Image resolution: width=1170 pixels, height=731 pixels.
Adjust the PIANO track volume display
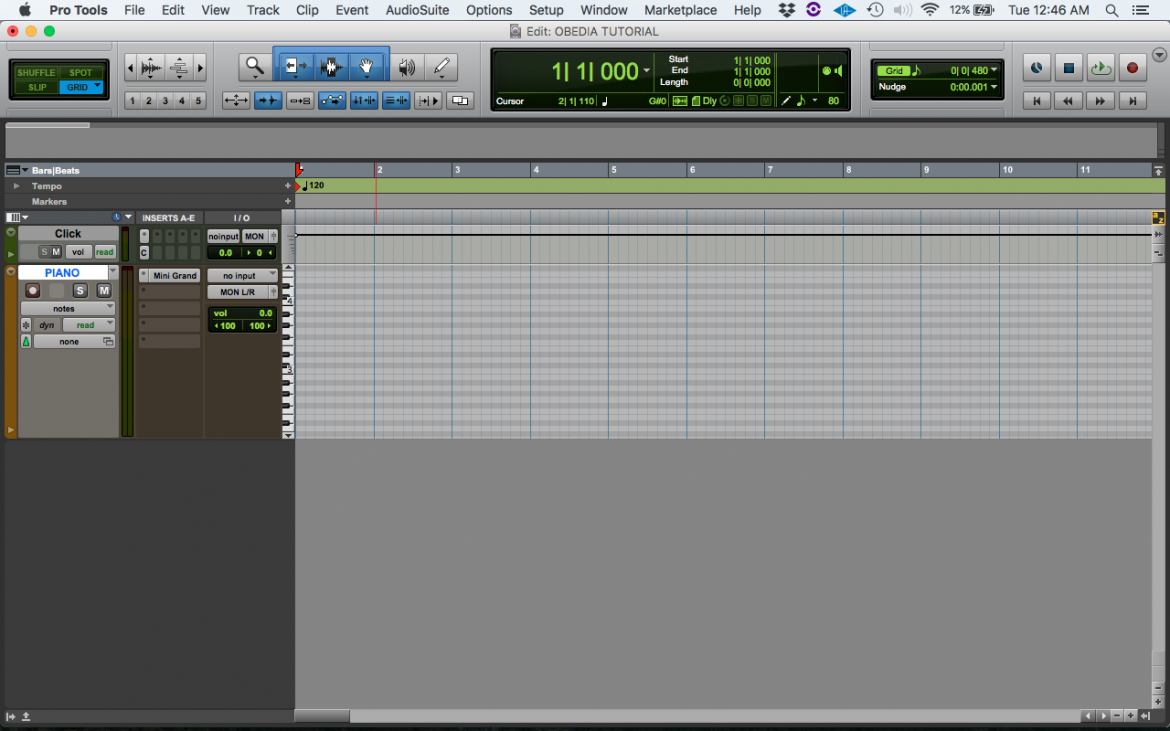(242, 312)
